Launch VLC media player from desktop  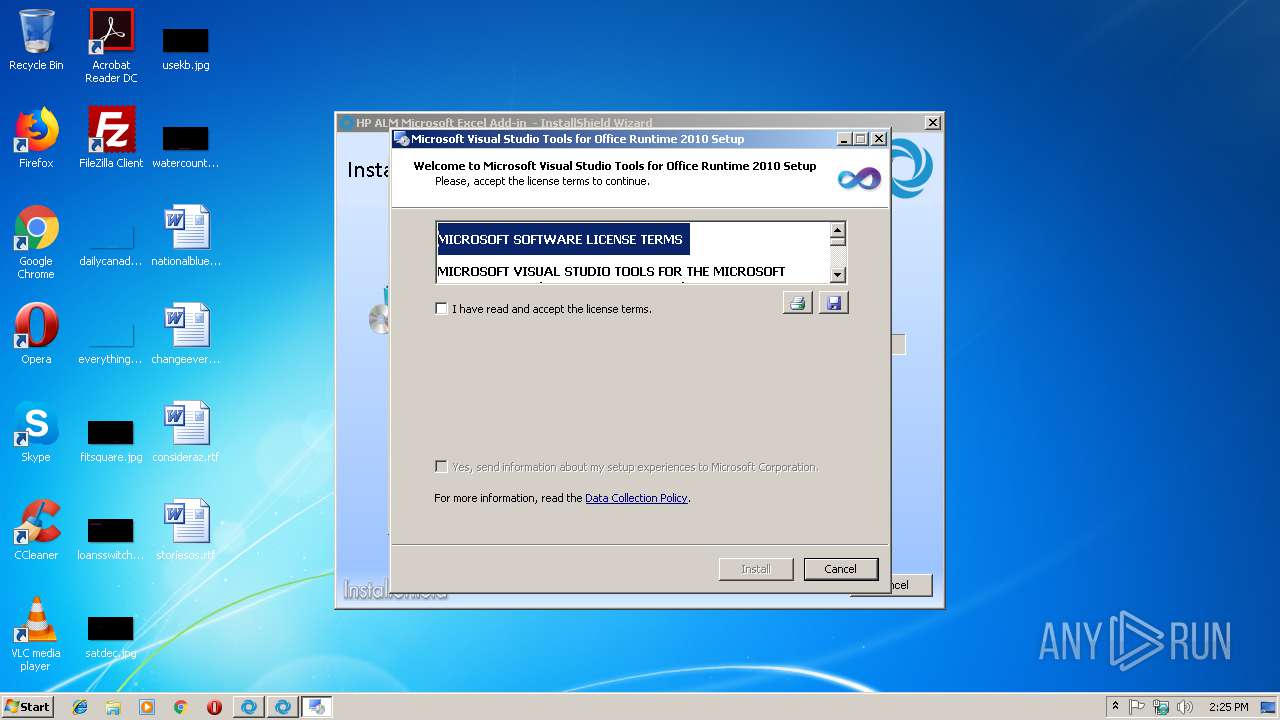pos(36,635)
